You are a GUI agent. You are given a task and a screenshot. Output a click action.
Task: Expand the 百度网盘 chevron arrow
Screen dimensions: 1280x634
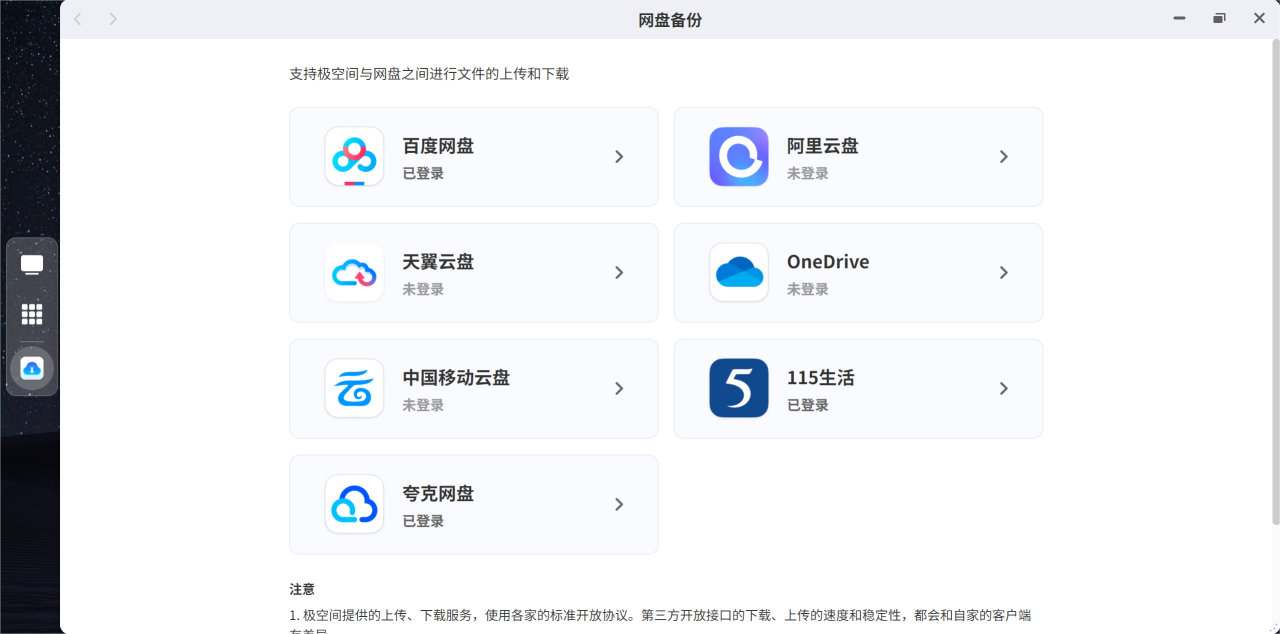coord(619,157)
